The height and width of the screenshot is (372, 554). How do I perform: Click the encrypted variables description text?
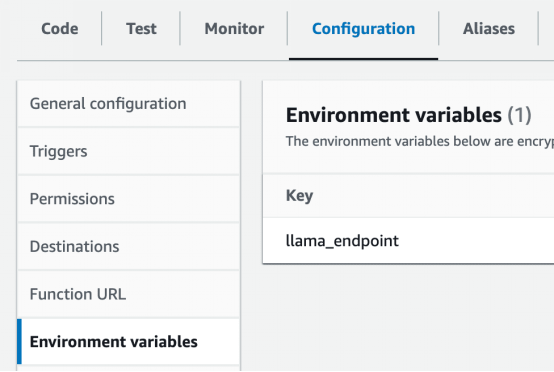point(420,141)
